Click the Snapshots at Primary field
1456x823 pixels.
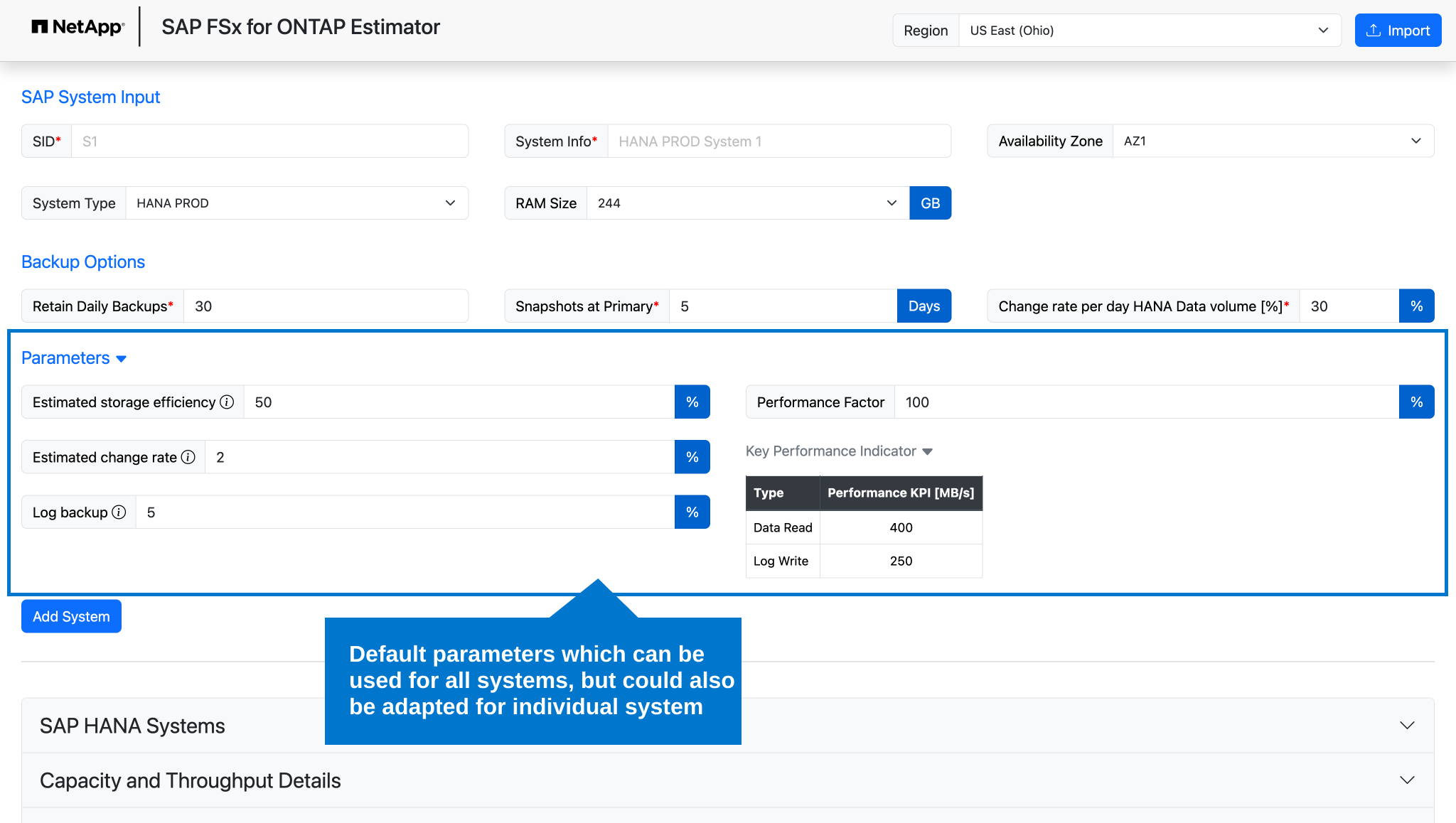(x=783, y=306)
